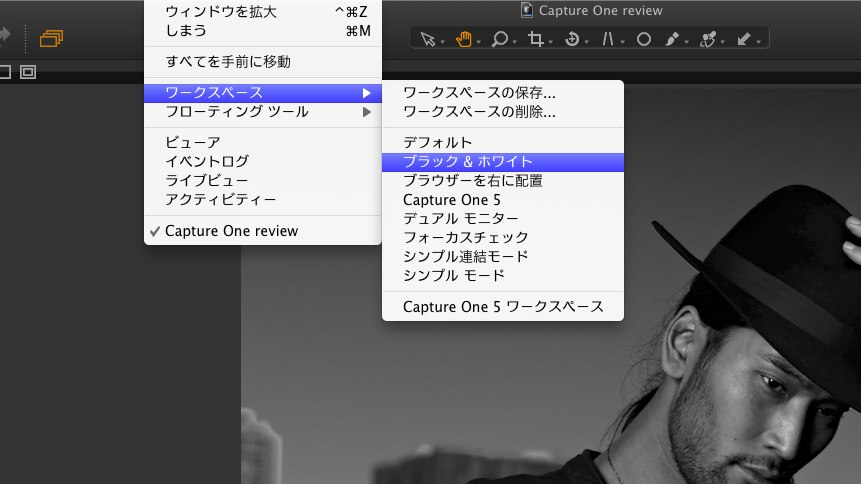The height and width of the screenshot is (484, 861).
Task: Open Rotate tool options dropdown arrow
Action: pos(586,42)
